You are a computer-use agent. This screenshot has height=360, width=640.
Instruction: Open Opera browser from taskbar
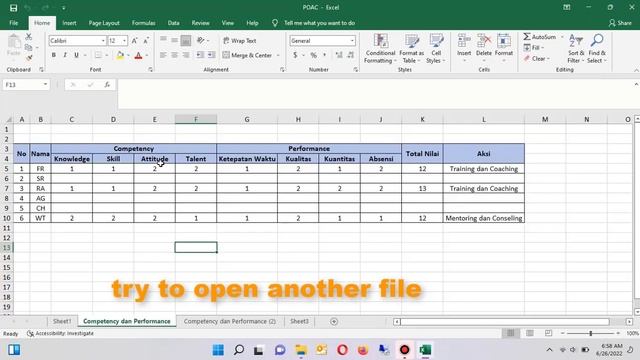click(342, 350)
